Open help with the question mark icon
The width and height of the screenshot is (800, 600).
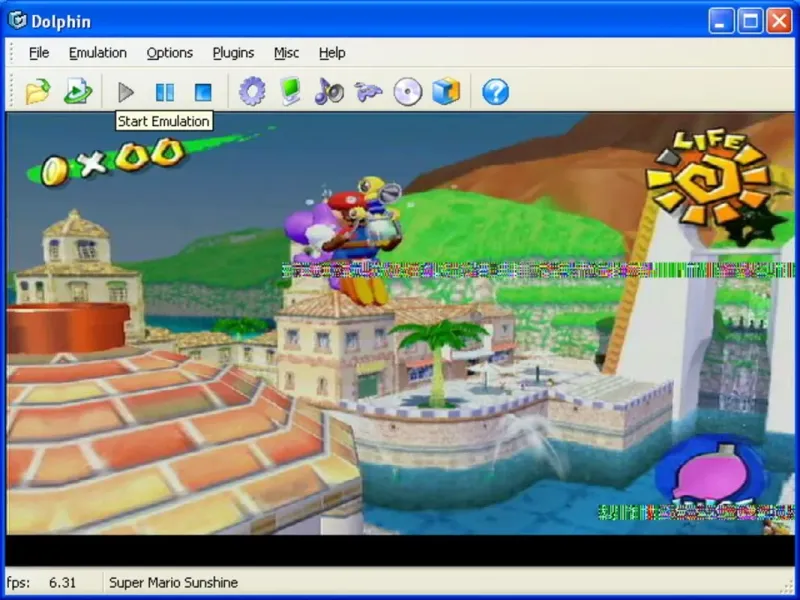[495, 92]
